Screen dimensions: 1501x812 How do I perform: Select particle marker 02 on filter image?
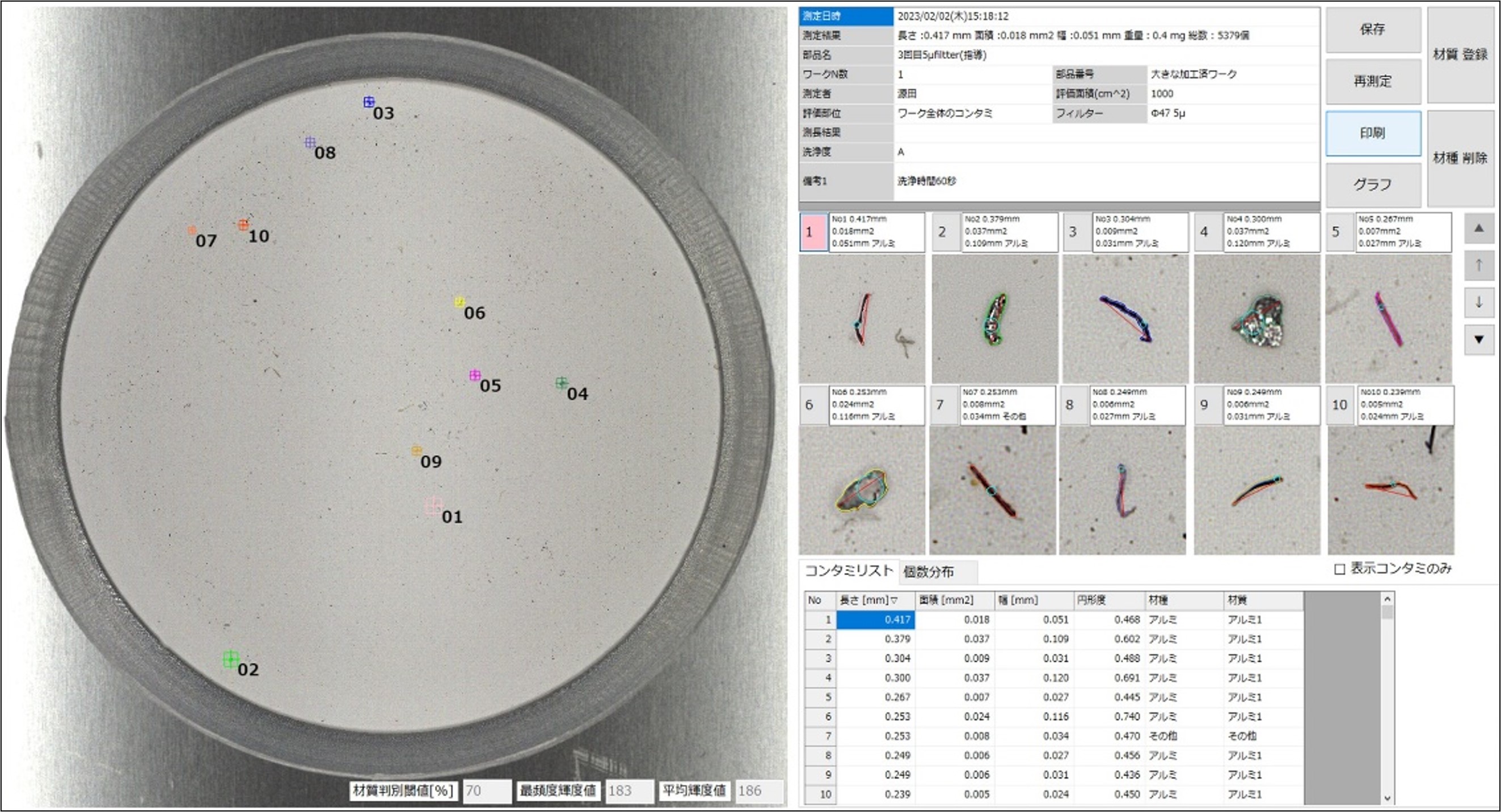click(231, 659)
